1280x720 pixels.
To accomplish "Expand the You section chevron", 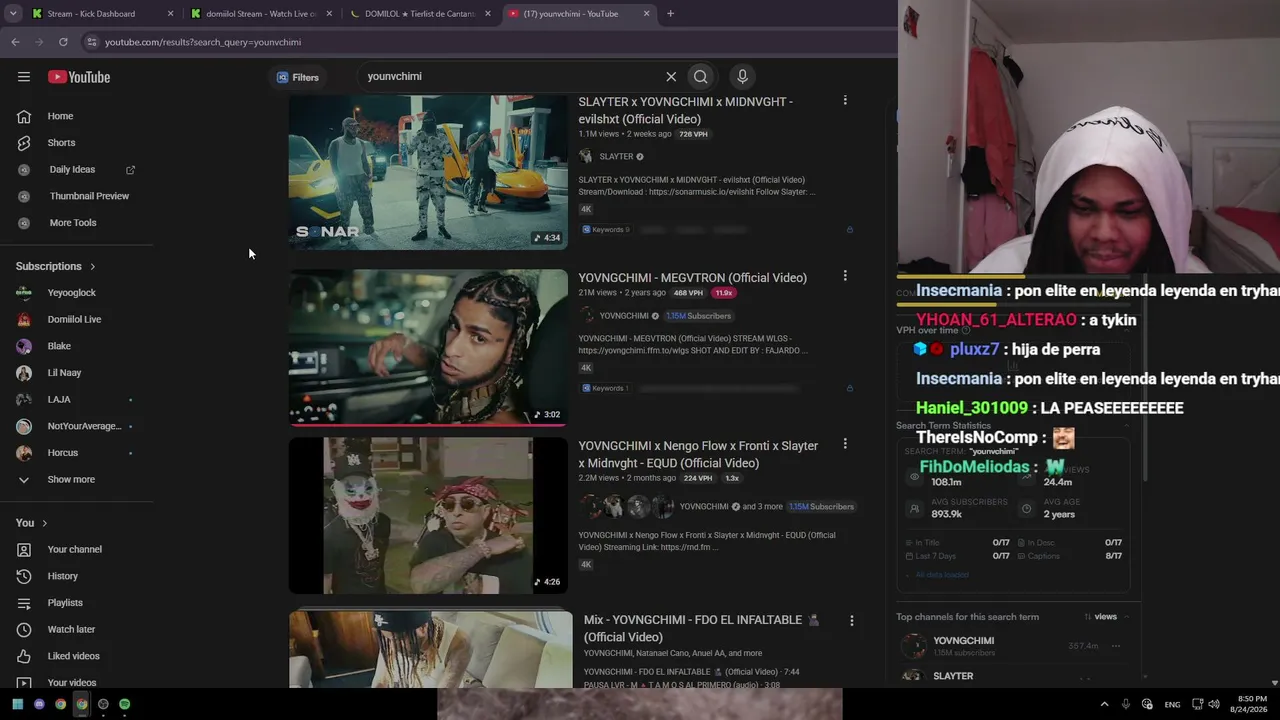I will (44, 523).
